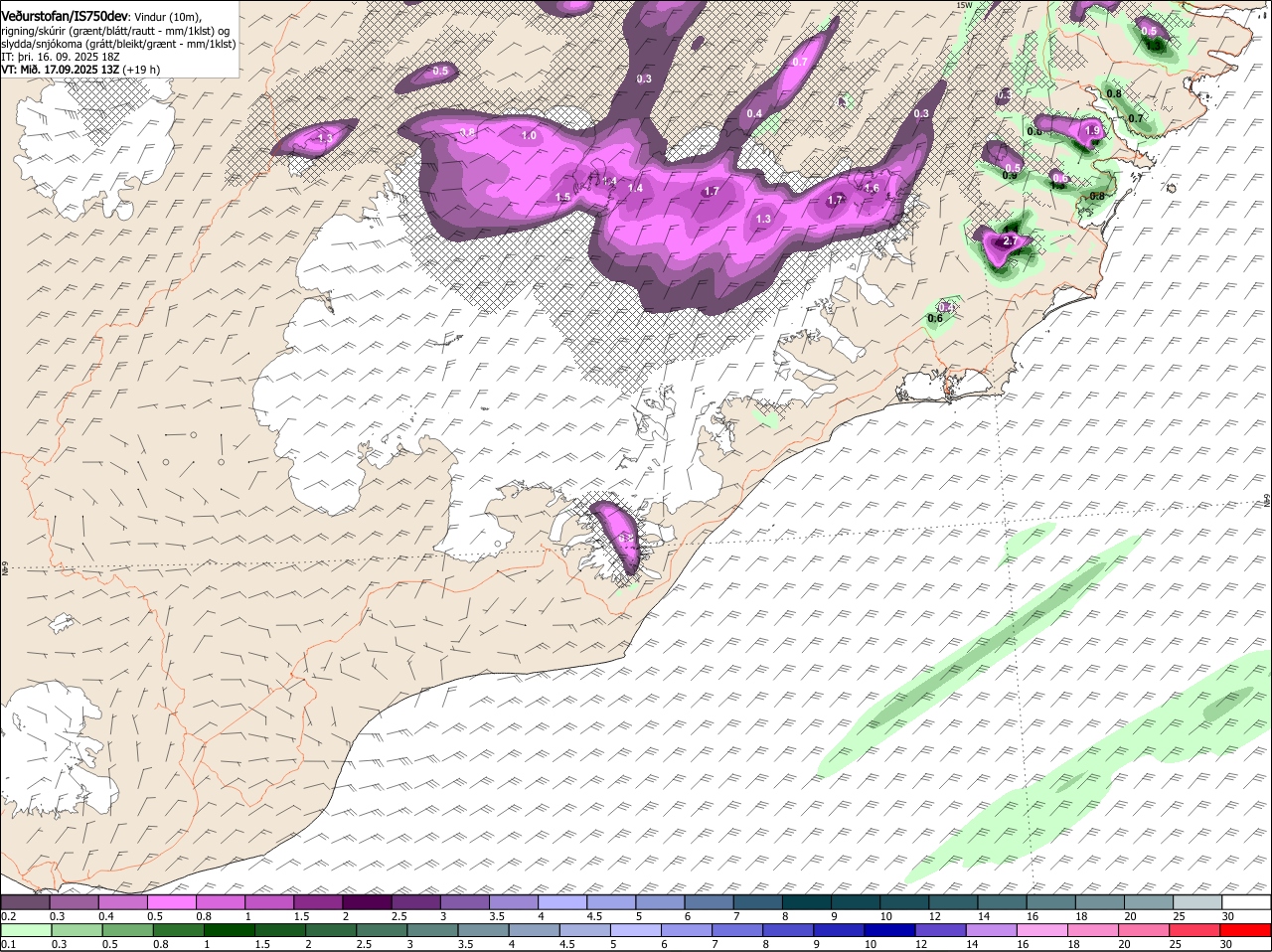Select snow legend swatch between 12 and 14

pyautogui.click(x=953, y=902)
